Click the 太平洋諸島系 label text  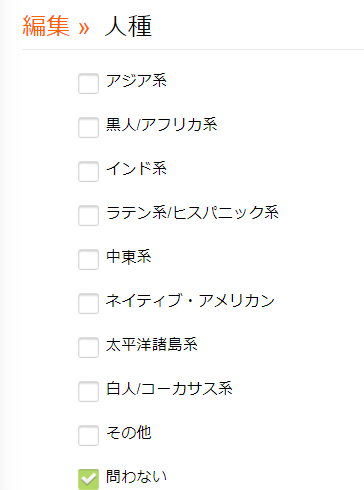(x=152, y=345)
